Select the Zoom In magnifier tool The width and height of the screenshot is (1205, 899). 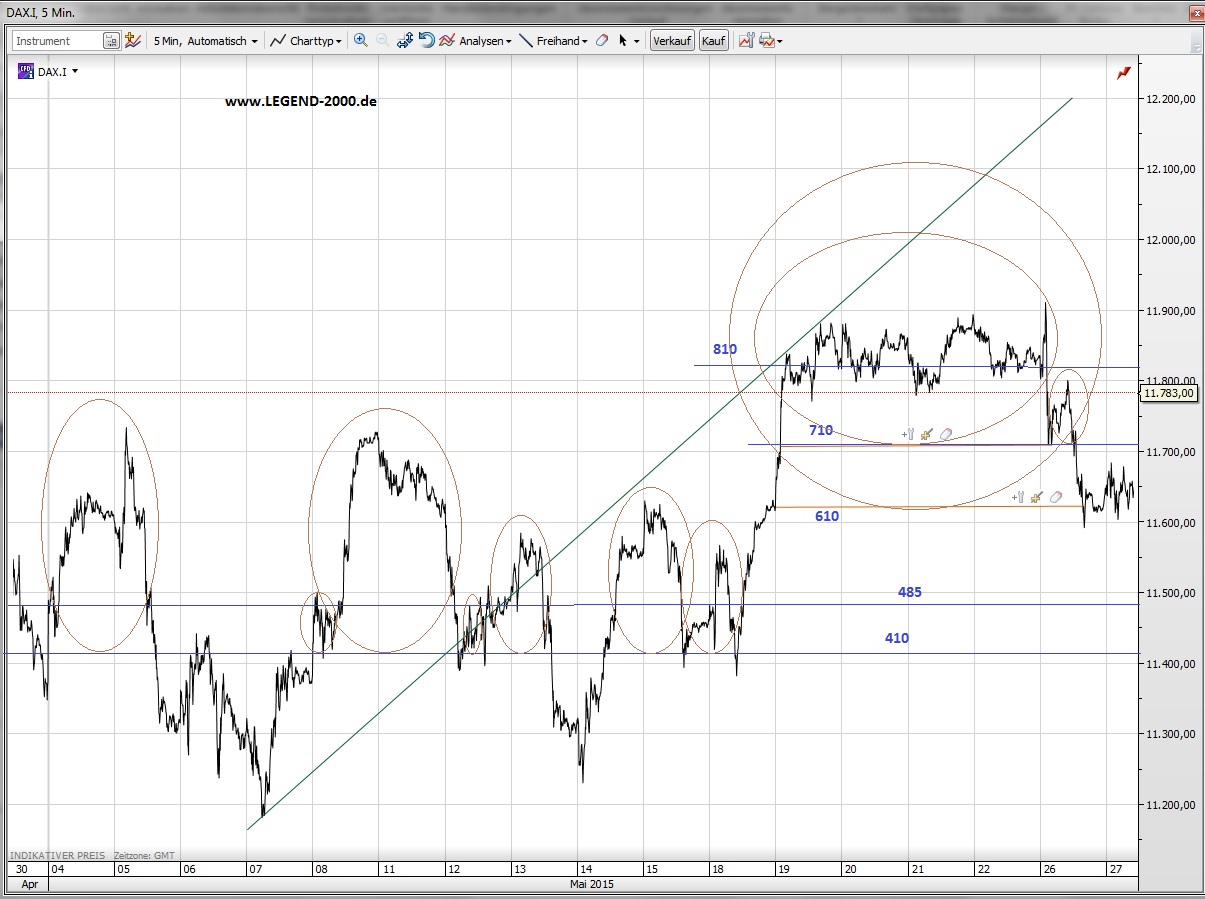tap(360, 40)
